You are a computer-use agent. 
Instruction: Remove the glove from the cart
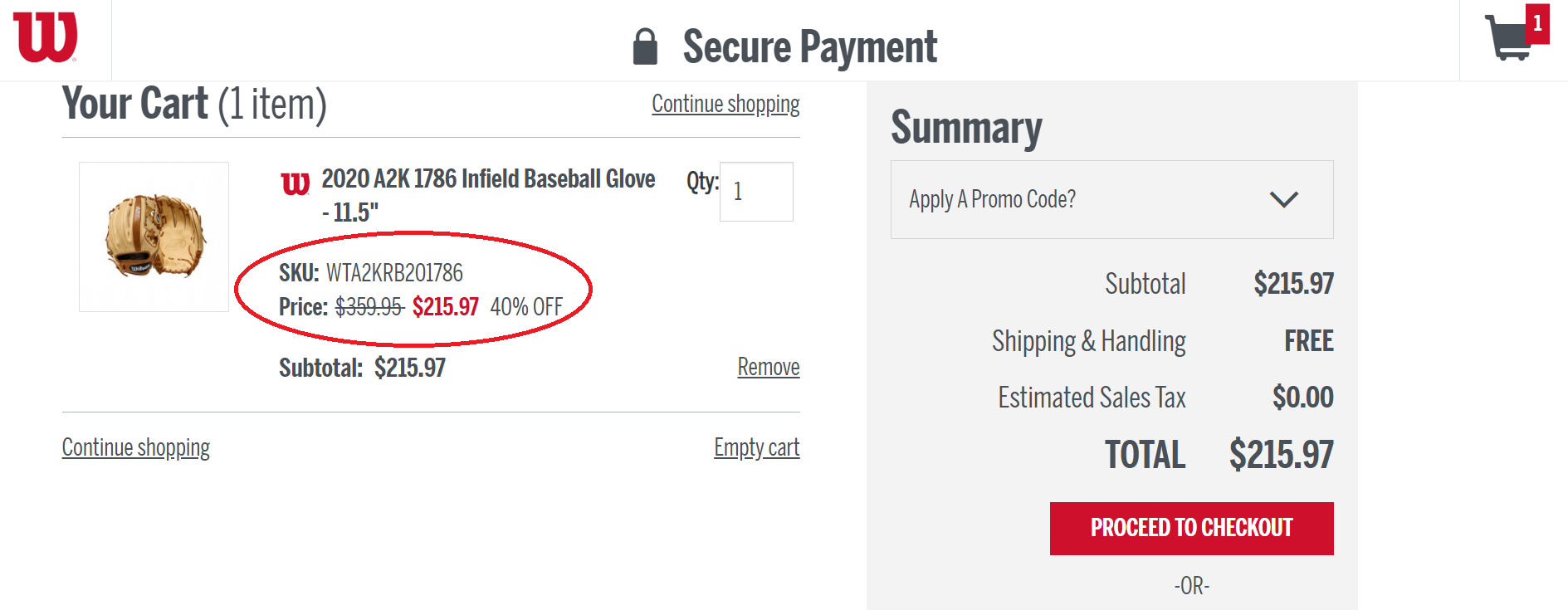pos(769,367)
